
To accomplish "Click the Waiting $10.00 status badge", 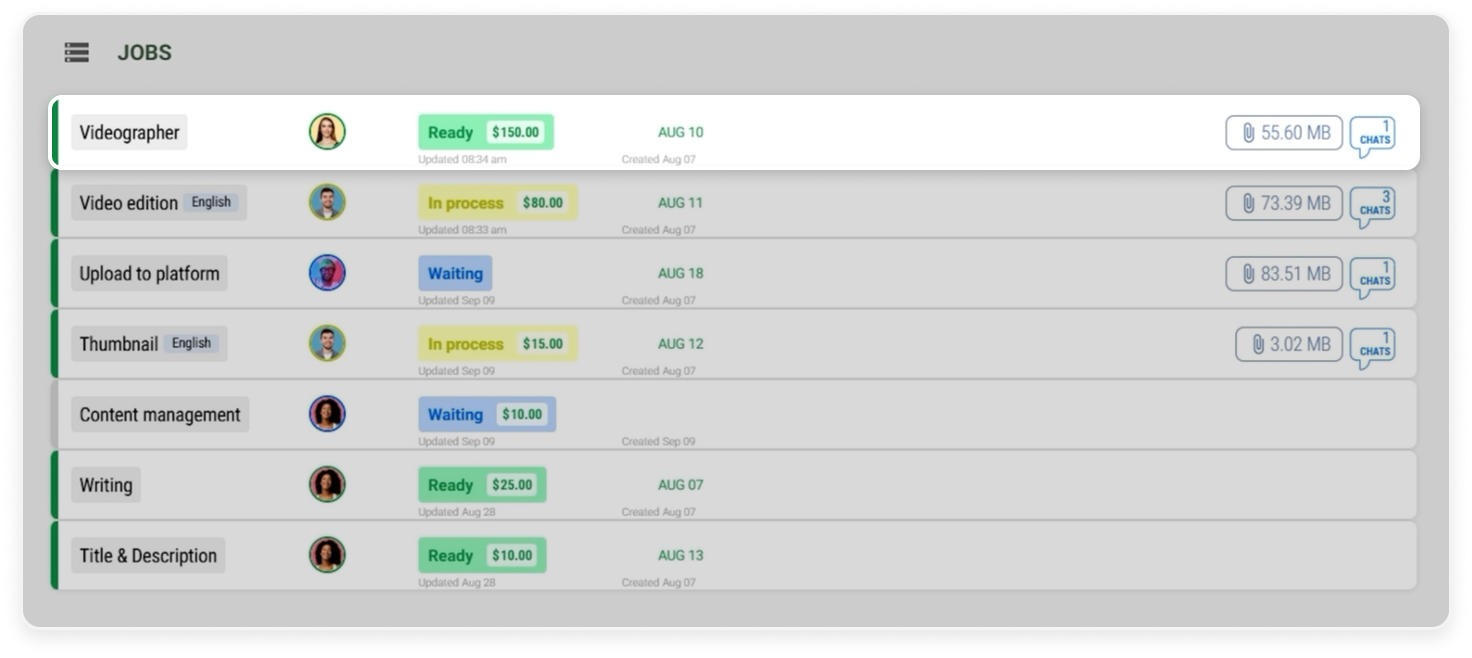I will coord(486,414).
